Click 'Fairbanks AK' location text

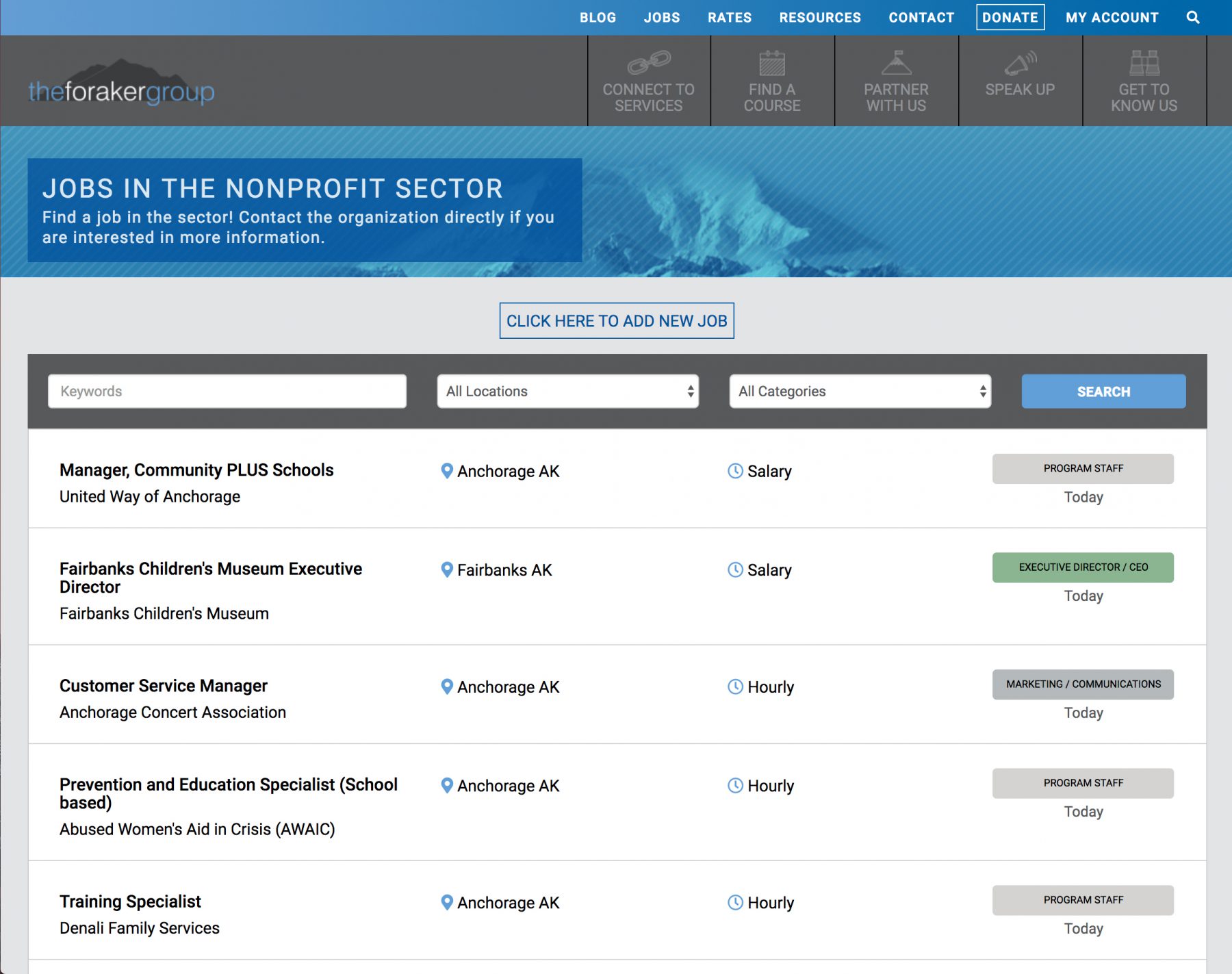pos(504,570)
